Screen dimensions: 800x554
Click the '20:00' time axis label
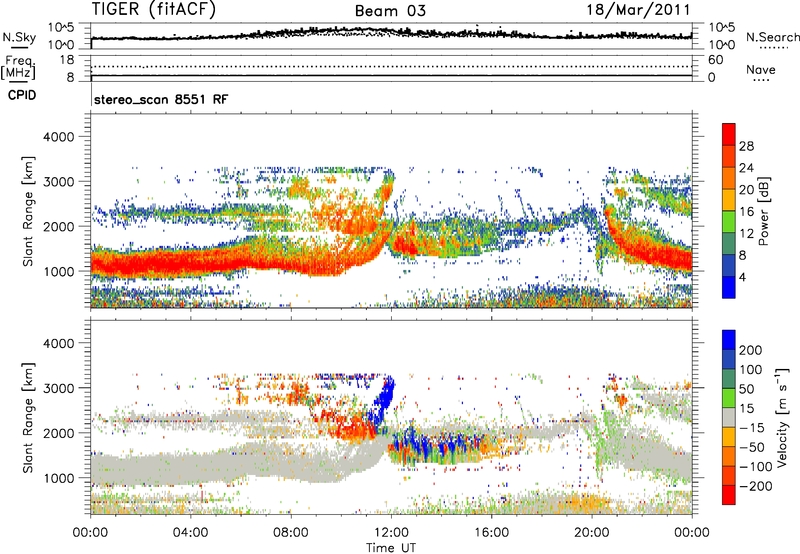592,533
